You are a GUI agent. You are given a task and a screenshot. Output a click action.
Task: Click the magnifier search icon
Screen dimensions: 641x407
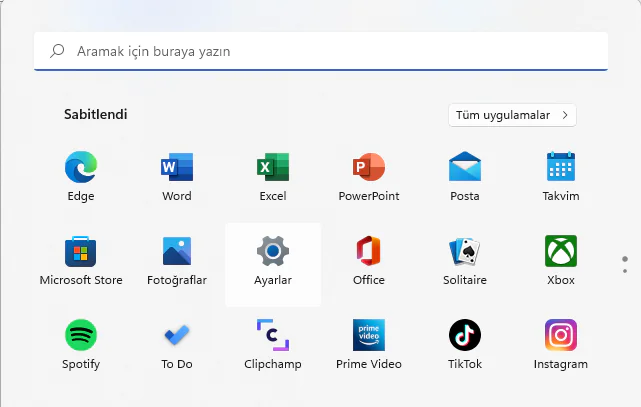point(57,51)
